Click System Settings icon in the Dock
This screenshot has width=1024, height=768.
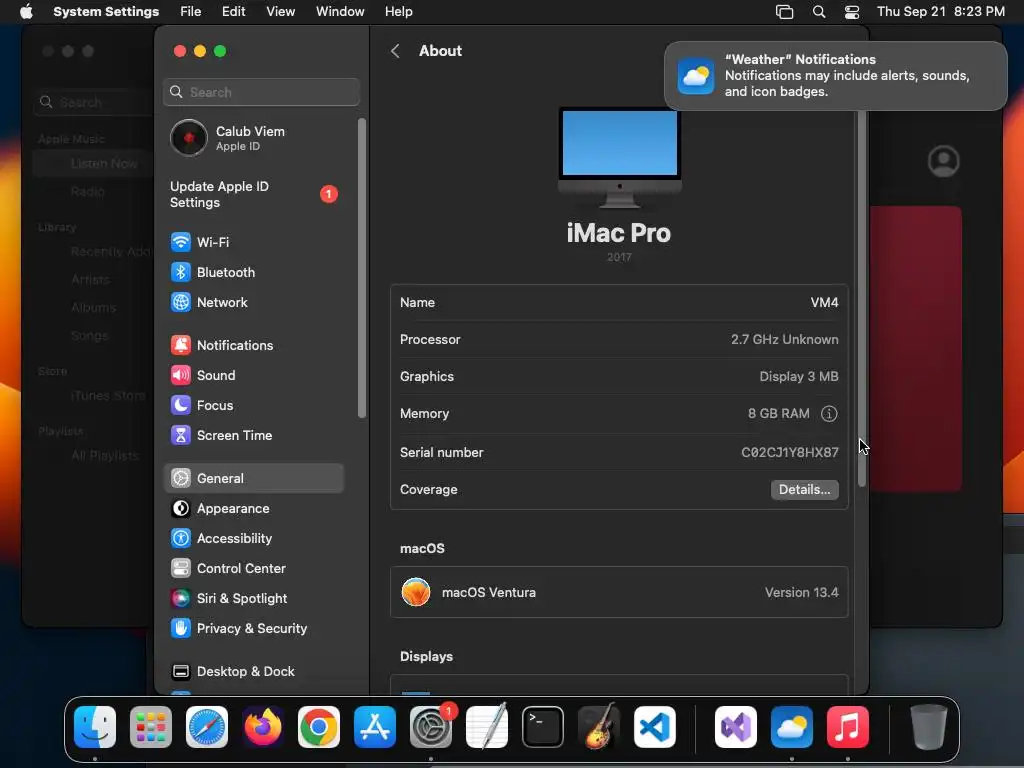pyautogui.click(x=431, y=727)
